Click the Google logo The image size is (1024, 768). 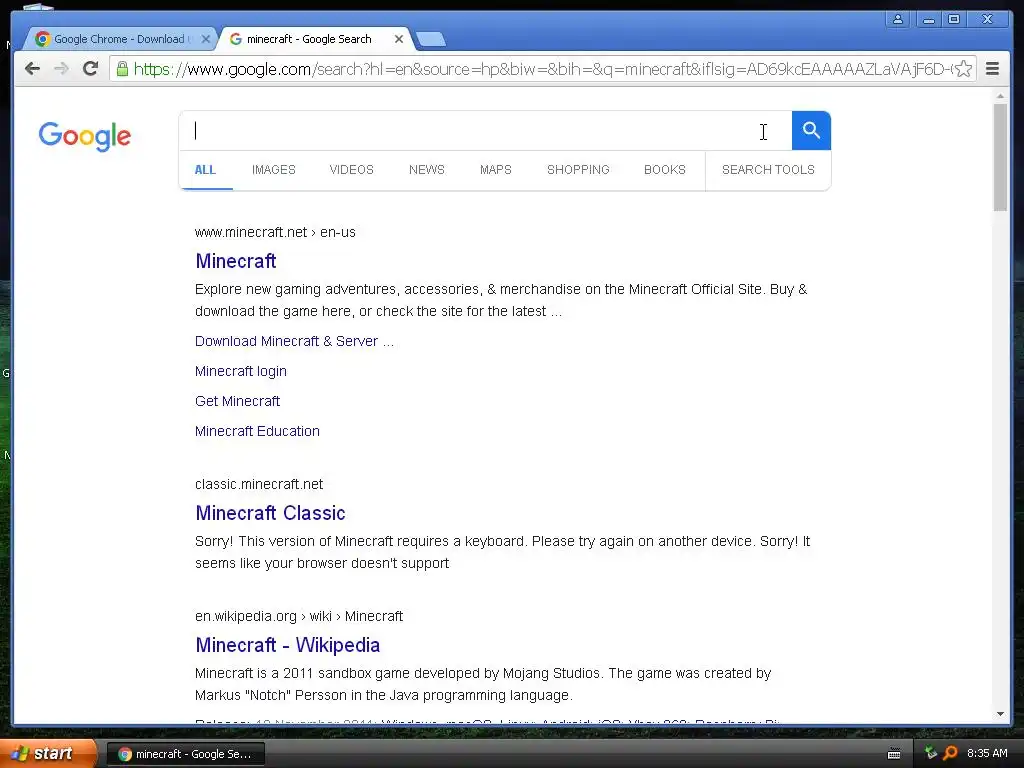pyautogui.click(x=85, y=136)
